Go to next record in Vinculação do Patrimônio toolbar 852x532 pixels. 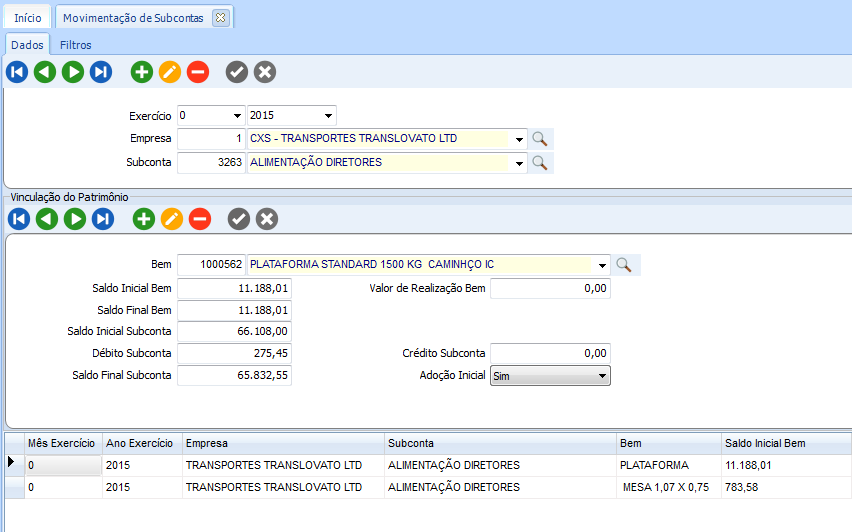tap(75, 219)
